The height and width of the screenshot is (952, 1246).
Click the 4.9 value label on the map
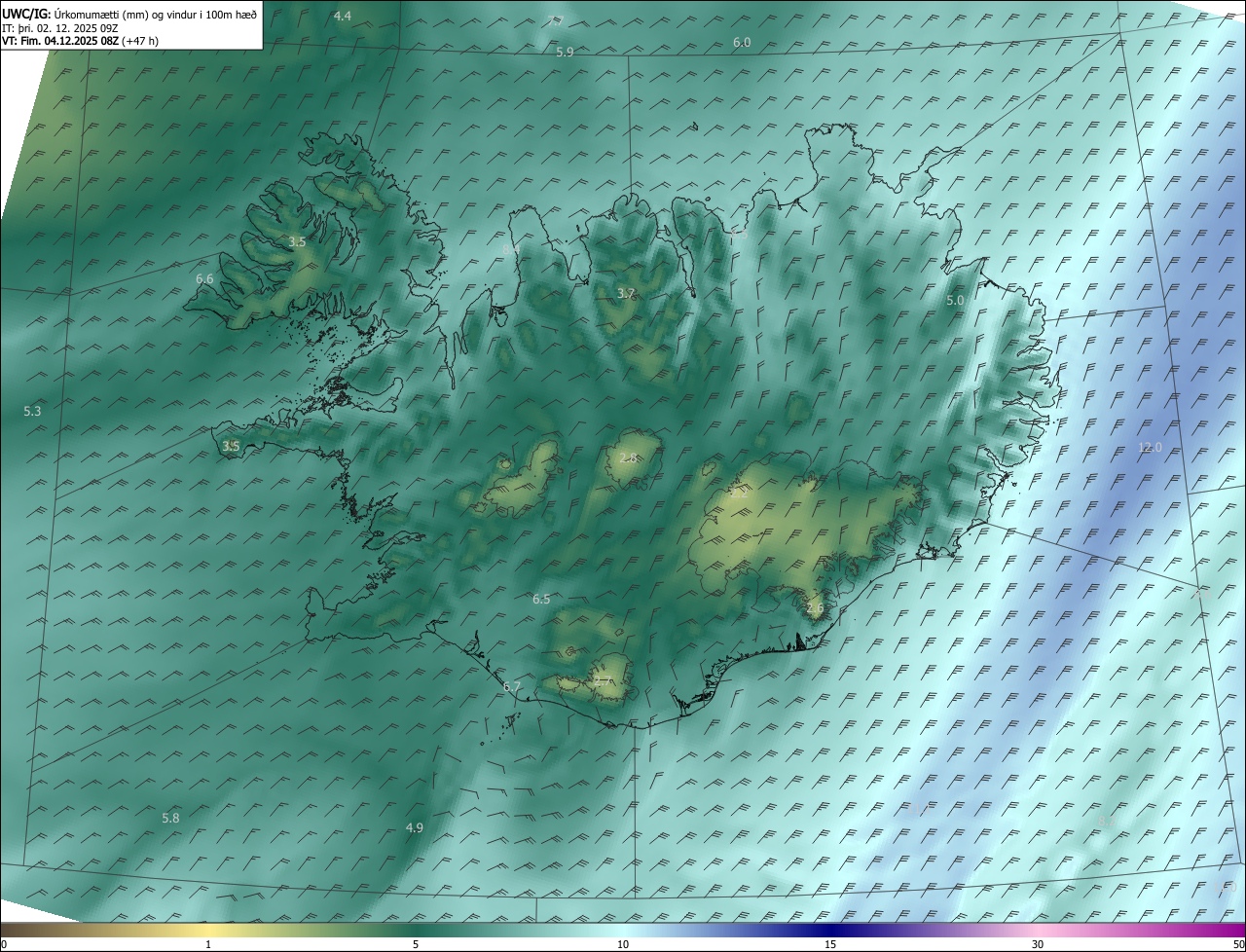(x=415, y=828)
